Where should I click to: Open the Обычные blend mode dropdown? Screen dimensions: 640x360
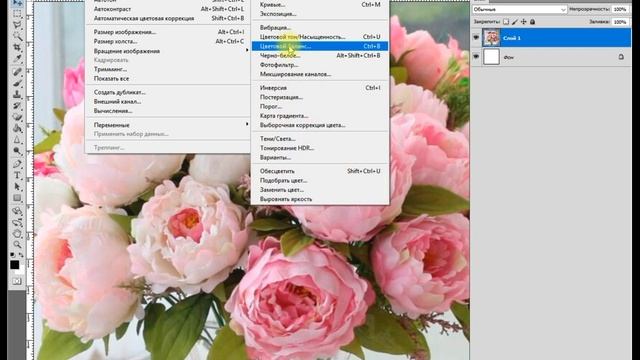click(520, 9)
